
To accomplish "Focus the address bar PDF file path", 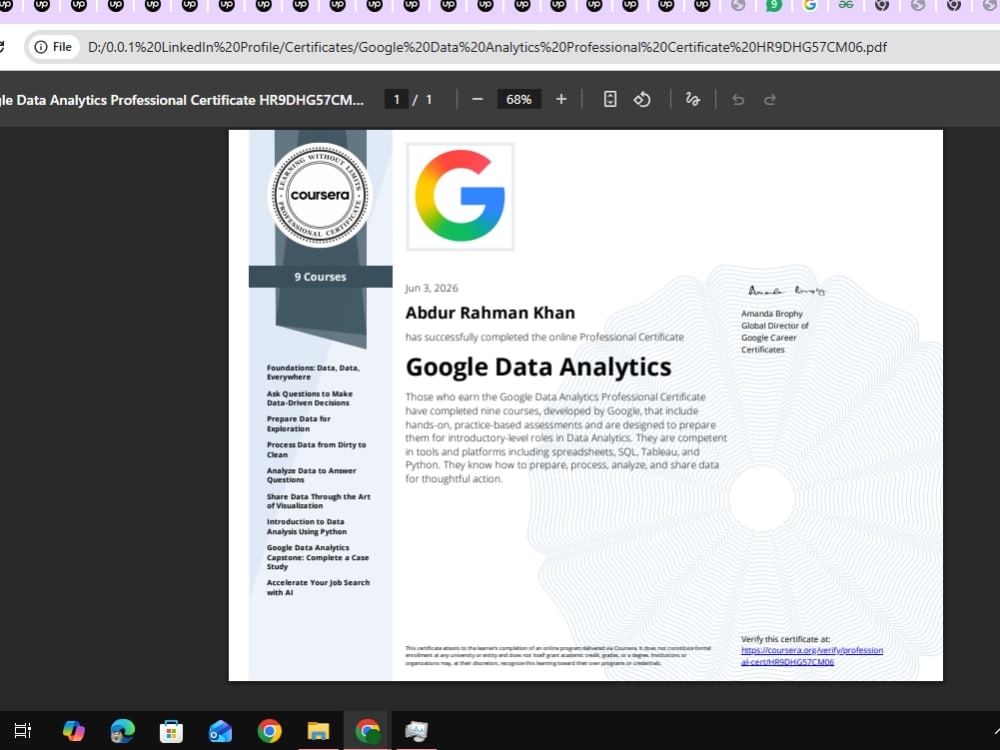I will (487, 47).
